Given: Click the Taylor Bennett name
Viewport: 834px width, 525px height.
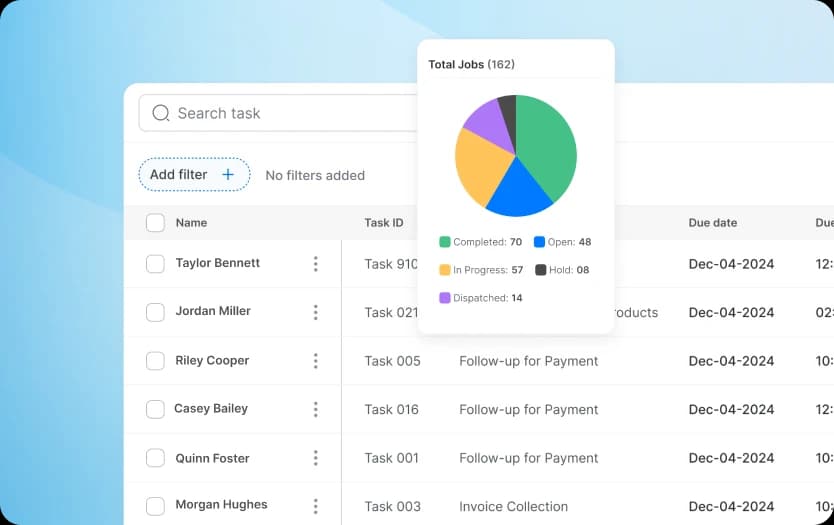Looking at the screenshot, I should pyautogui.click(x=218, y=263).
